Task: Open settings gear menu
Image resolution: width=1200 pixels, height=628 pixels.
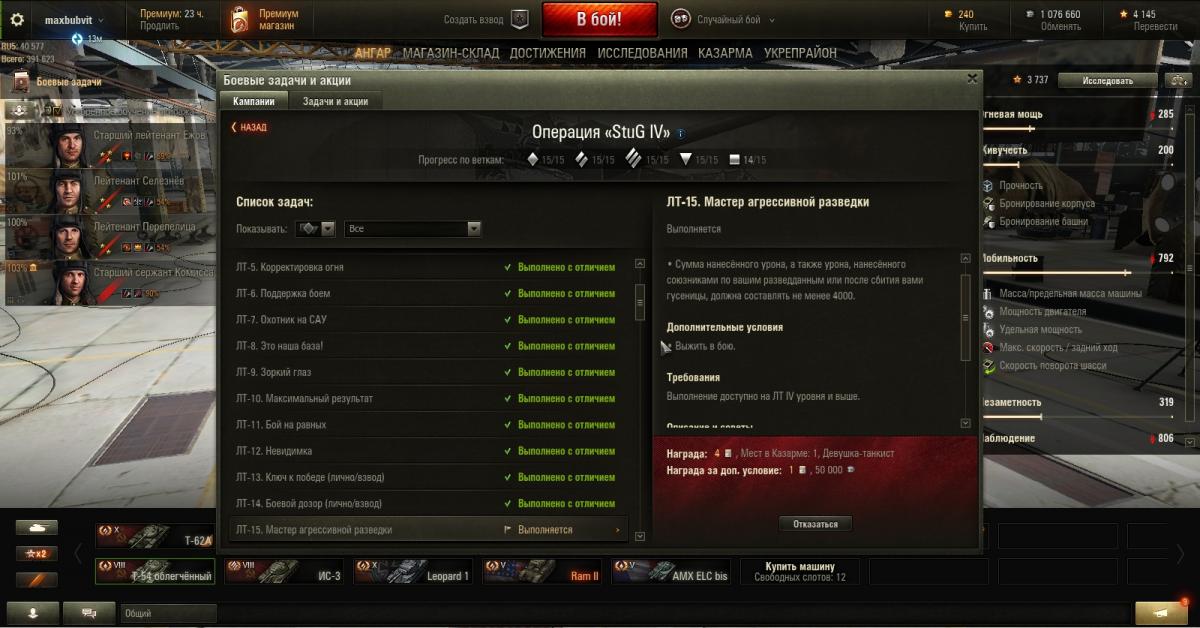Action: (18, 20)
